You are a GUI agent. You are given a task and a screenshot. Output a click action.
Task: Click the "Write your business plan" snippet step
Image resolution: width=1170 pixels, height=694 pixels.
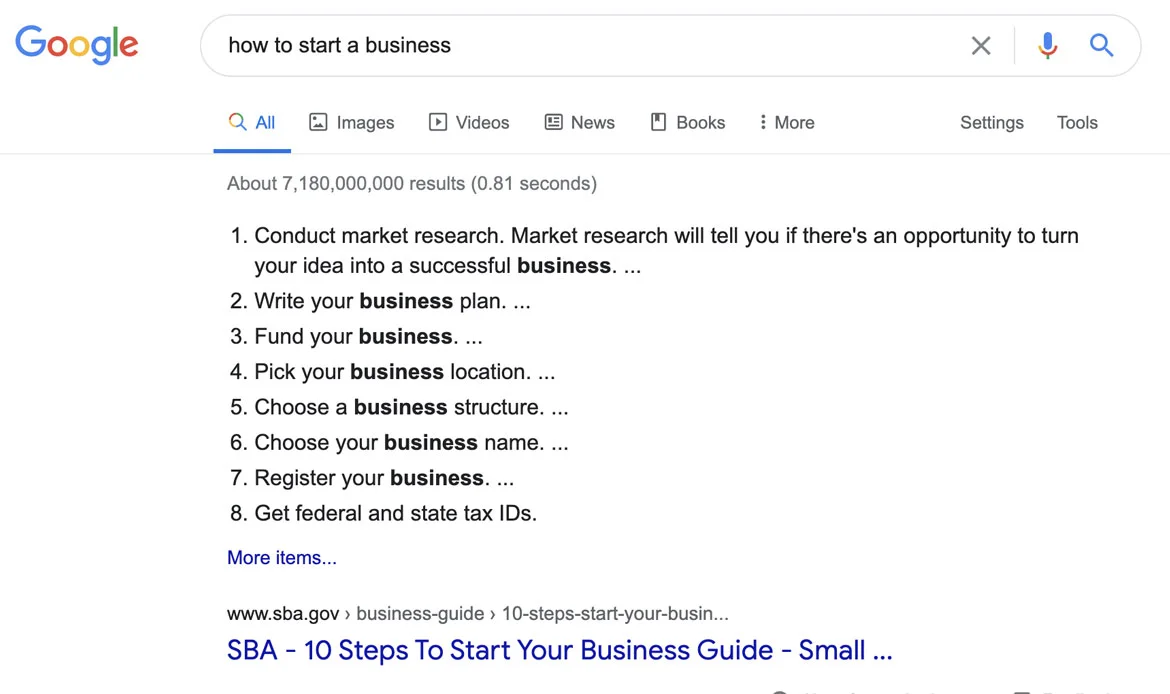pos(392,301)
